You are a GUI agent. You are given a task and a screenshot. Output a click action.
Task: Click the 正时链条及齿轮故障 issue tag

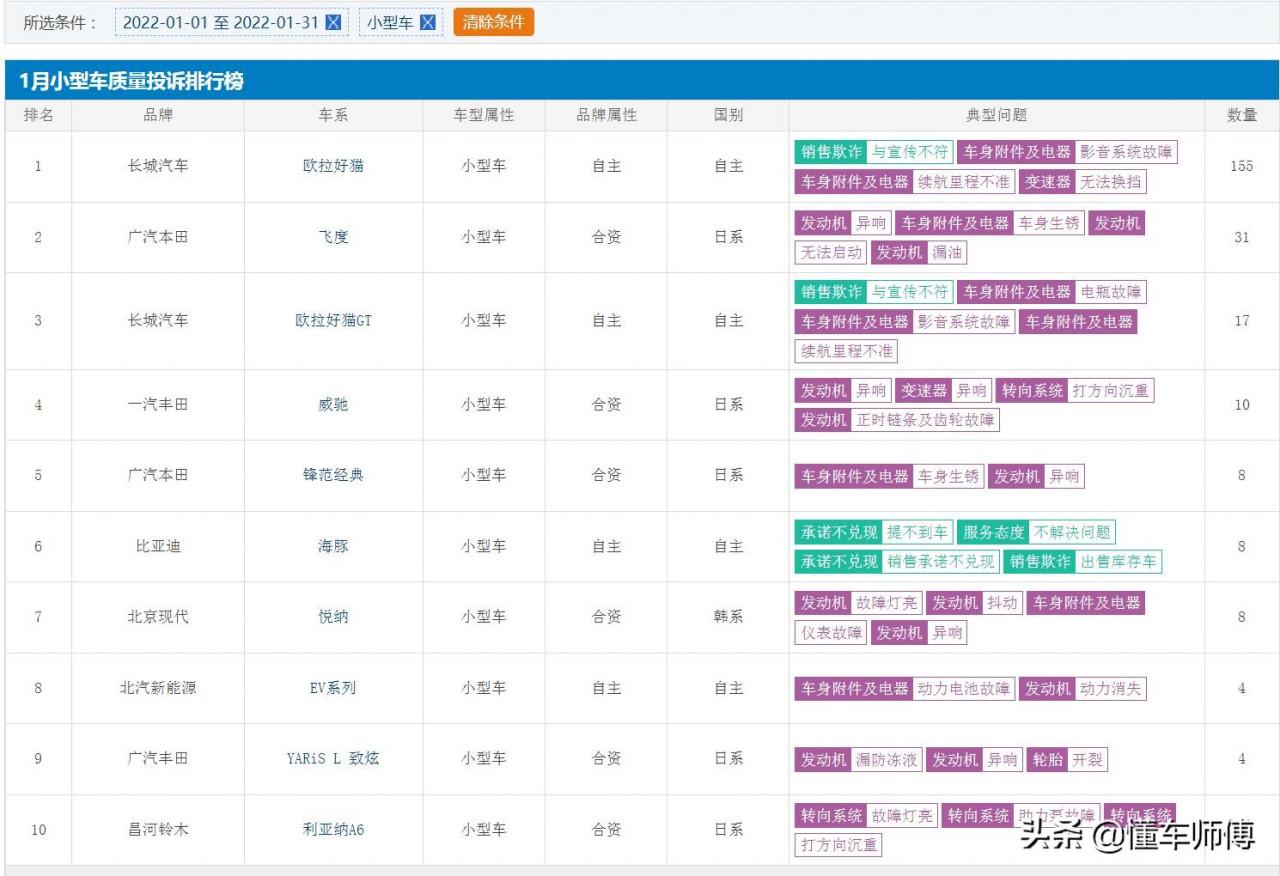[x=925, y=420]
